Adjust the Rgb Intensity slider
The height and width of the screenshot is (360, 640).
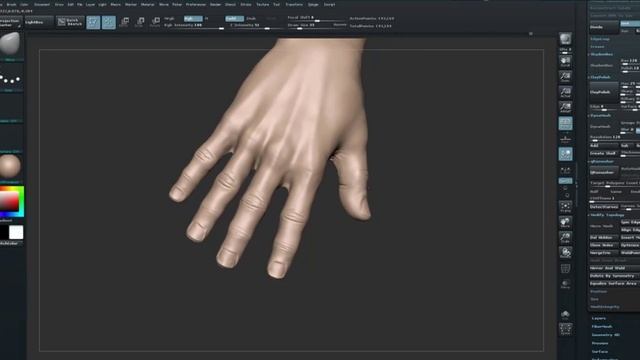pos(193,26)
